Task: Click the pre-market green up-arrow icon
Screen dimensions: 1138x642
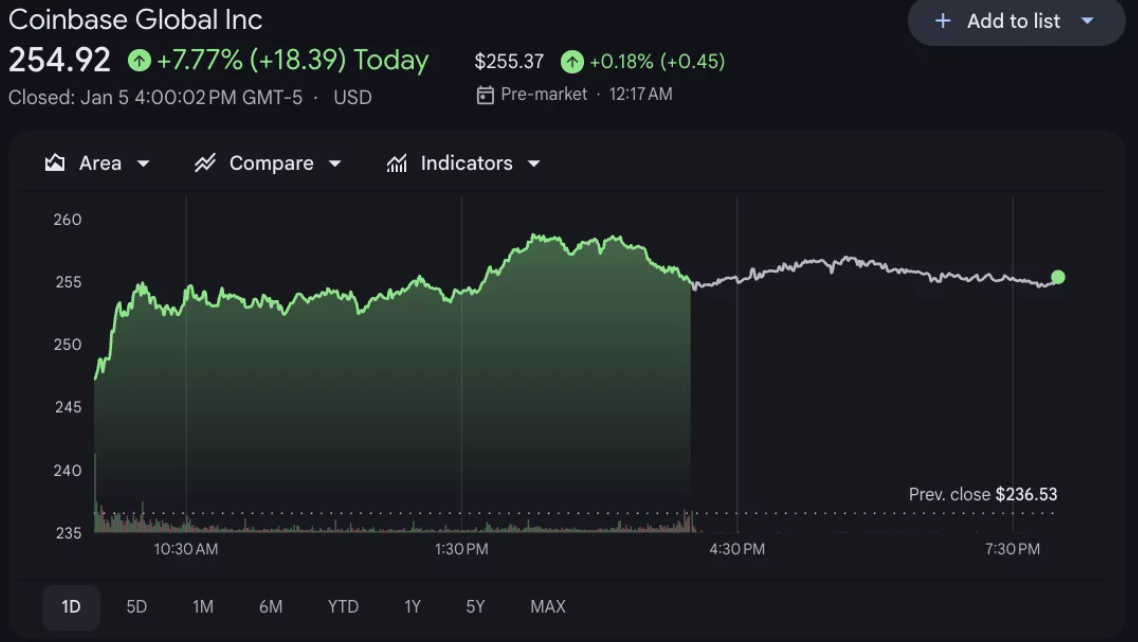Action: 571,62
